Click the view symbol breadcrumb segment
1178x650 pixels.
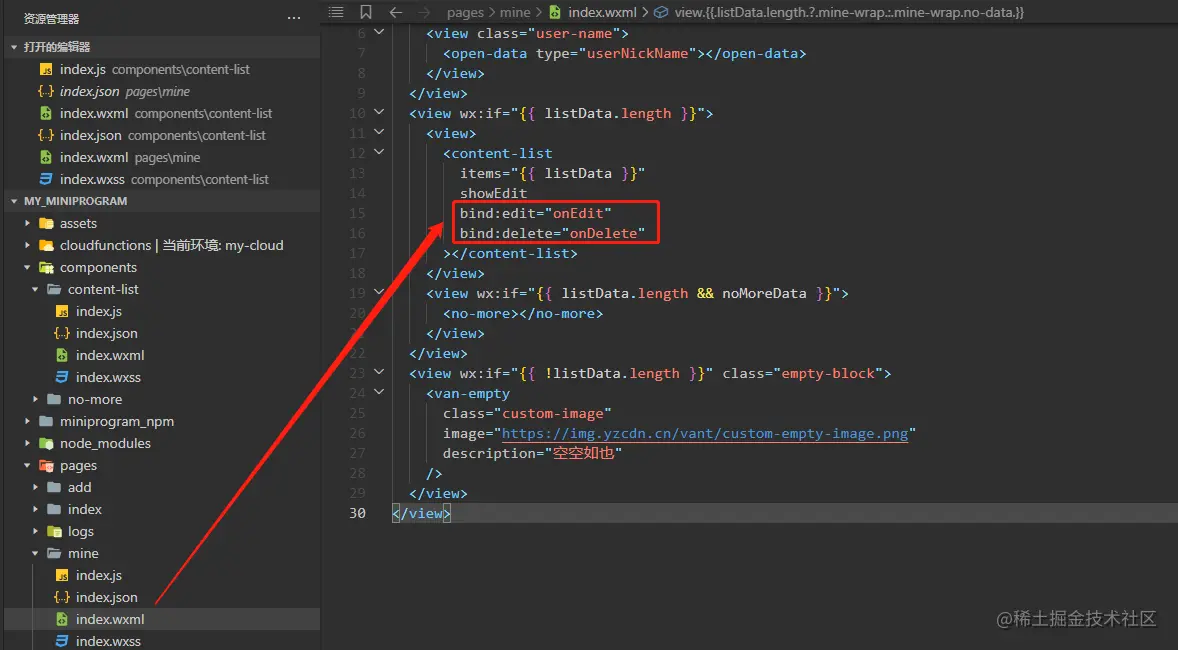coord(849,12)
